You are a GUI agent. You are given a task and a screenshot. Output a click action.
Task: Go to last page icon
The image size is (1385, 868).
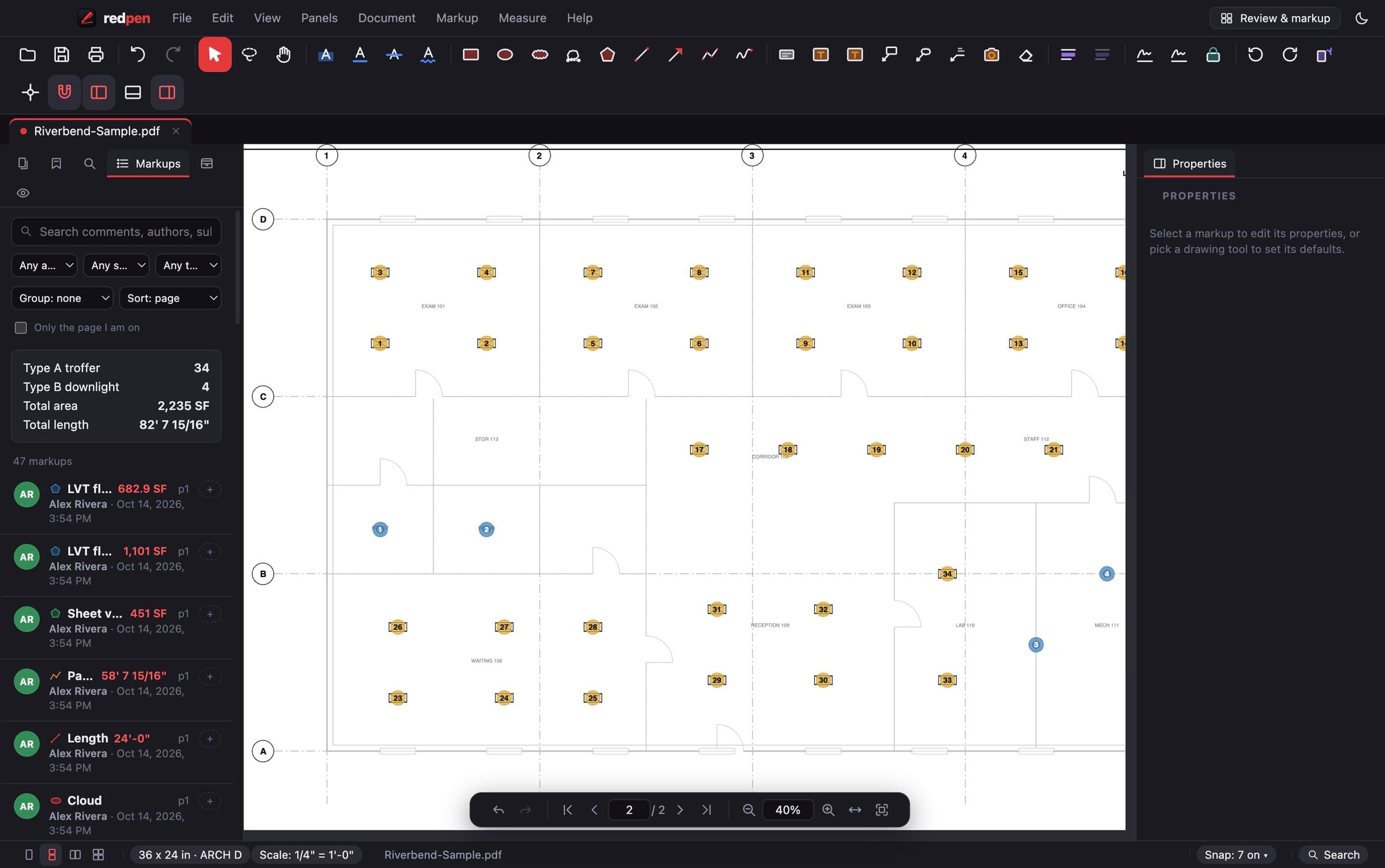[x=706, y=810]
